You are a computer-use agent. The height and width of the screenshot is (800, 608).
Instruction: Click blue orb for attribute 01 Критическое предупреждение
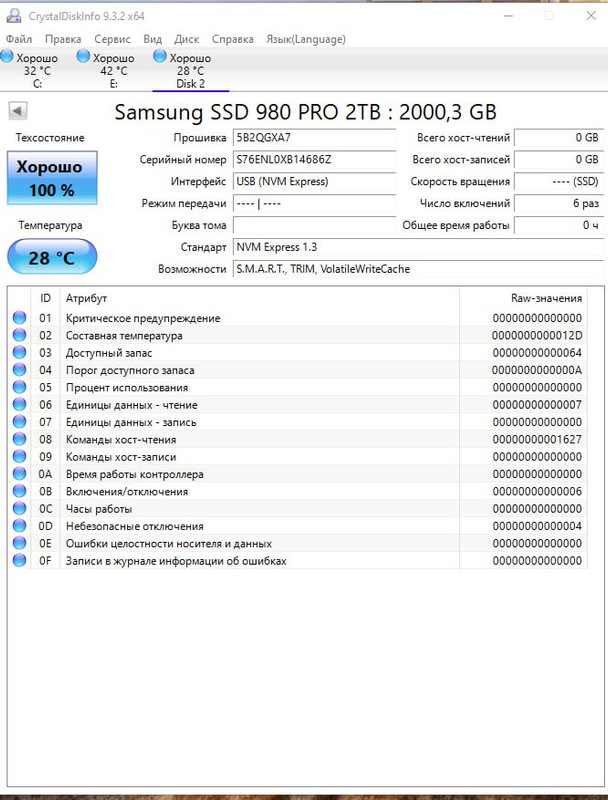pos(19,317)
